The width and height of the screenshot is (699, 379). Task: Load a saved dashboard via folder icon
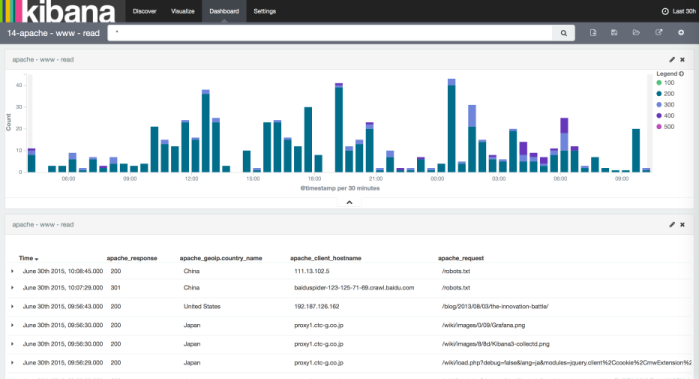[636, 33]
